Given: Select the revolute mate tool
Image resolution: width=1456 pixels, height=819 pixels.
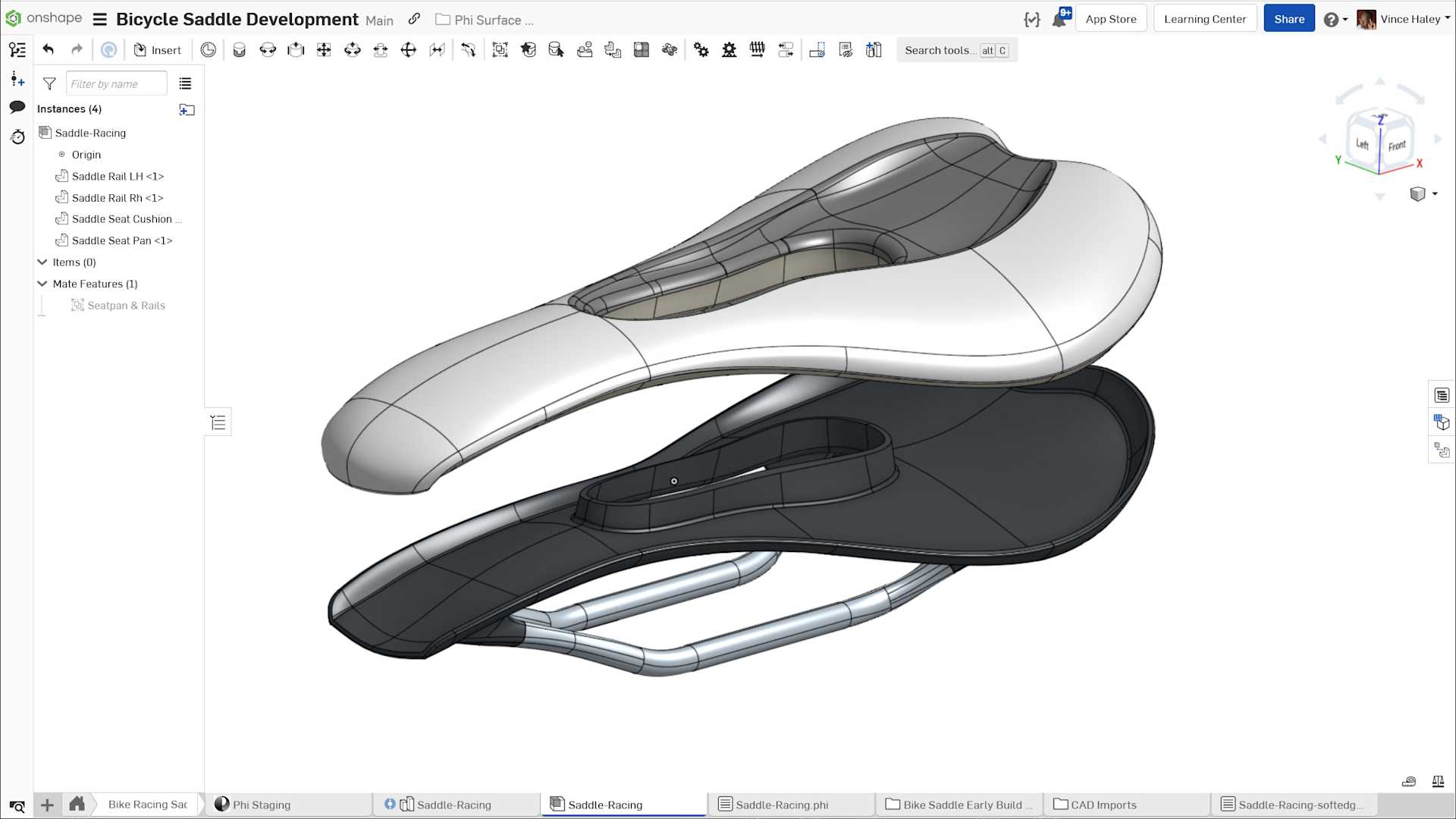Looking at the screenshot, I should 268,50.
